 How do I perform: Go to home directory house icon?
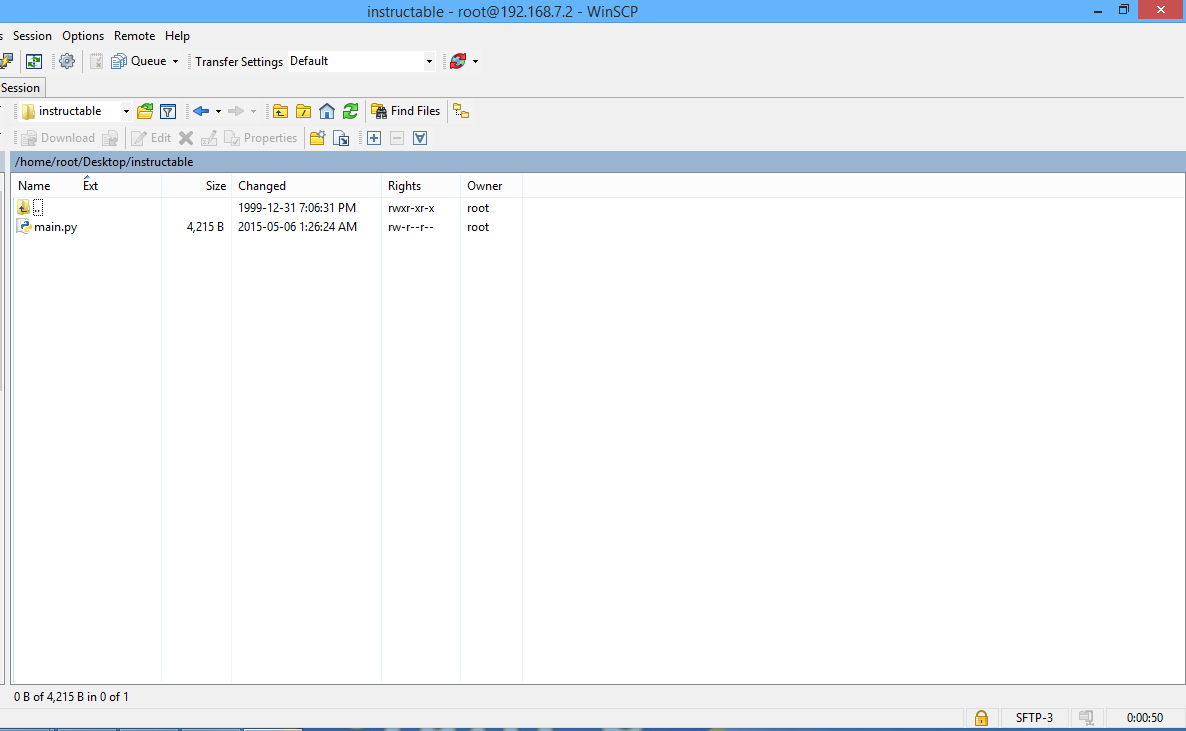[x=327, y=111]
